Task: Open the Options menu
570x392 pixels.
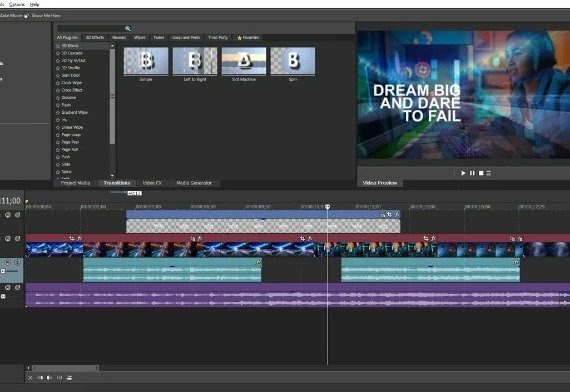Action: (x=16, y=4)
